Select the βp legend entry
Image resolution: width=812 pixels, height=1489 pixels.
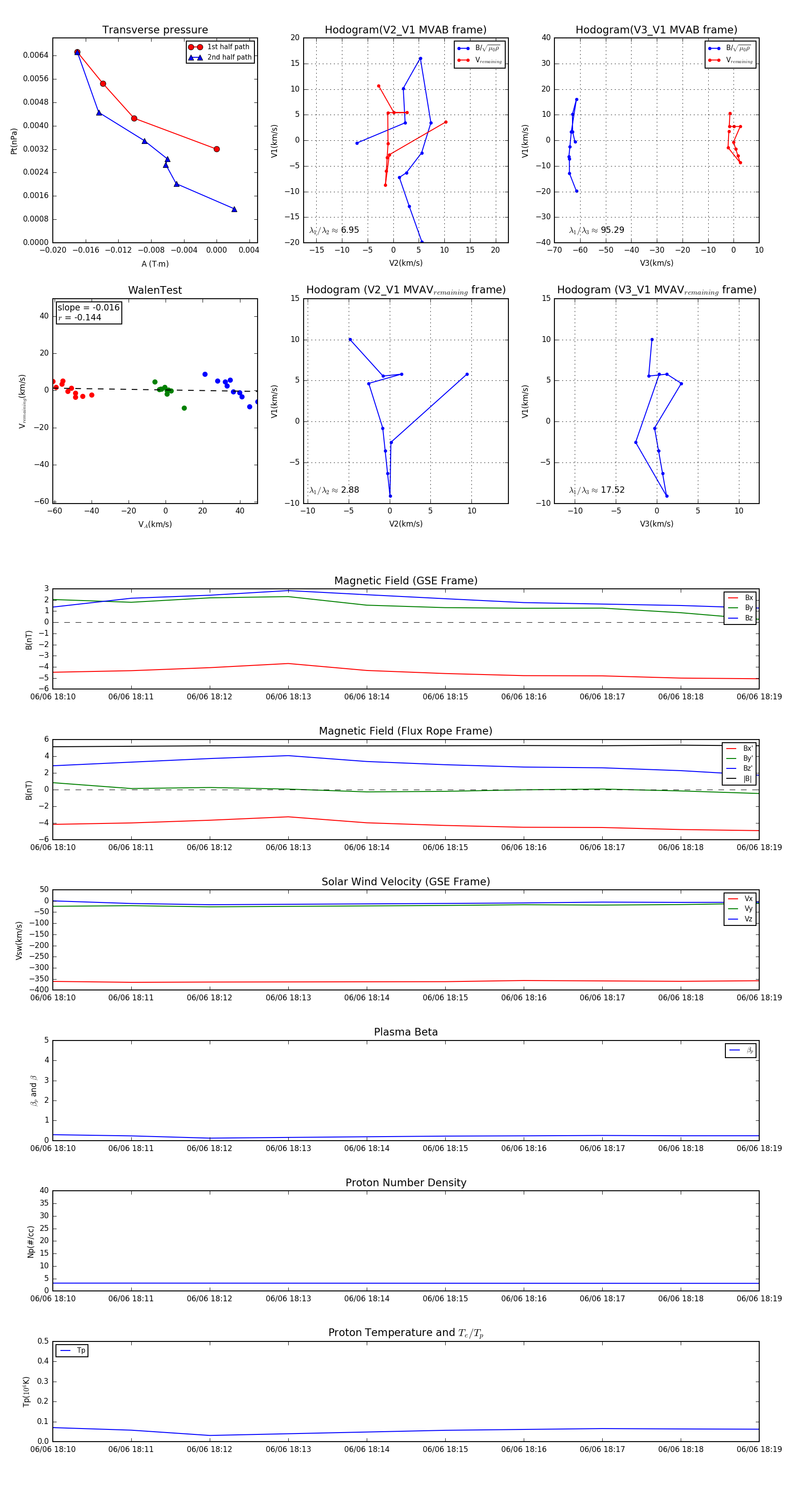pos(741,1051)
